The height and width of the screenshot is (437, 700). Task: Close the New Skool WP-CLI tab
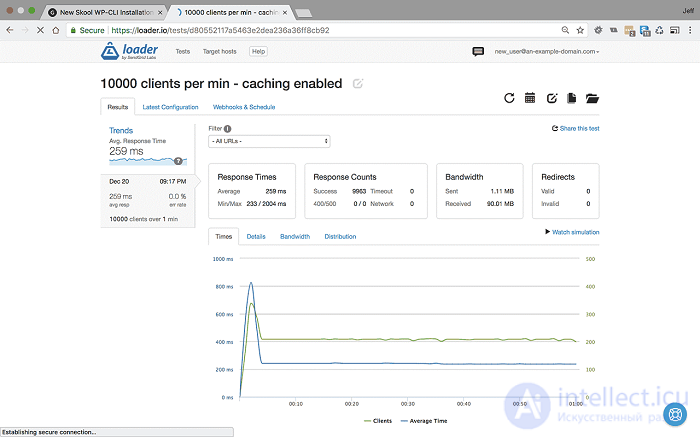160,12
